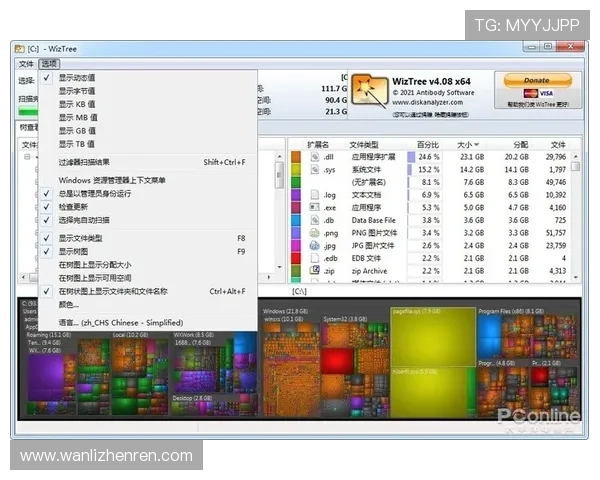Click 'Data Base File' type cell
The image size is (600, 480).
373,220
